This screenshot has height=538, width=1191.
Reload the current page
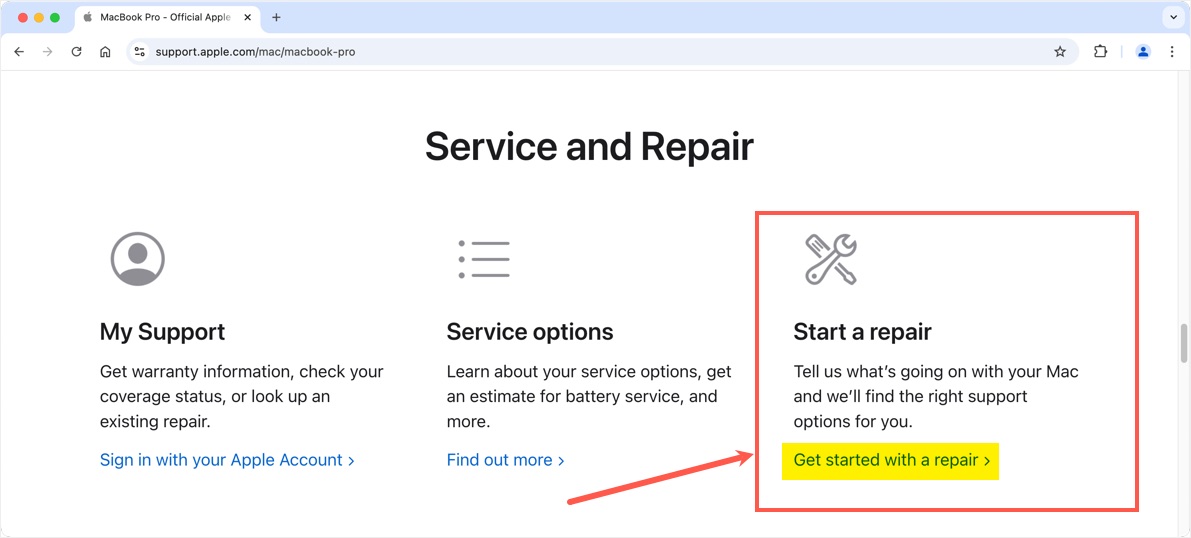click(76, 52)
